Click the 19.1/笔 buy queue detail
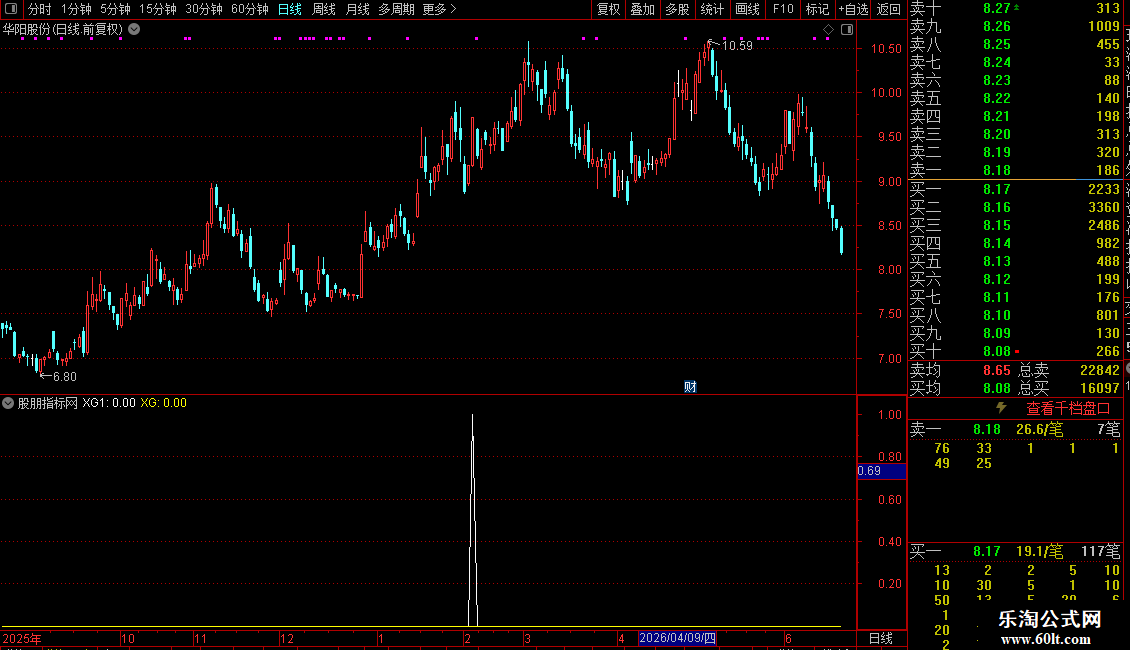The image size is (1130, 650). [x=1039, y=551]
